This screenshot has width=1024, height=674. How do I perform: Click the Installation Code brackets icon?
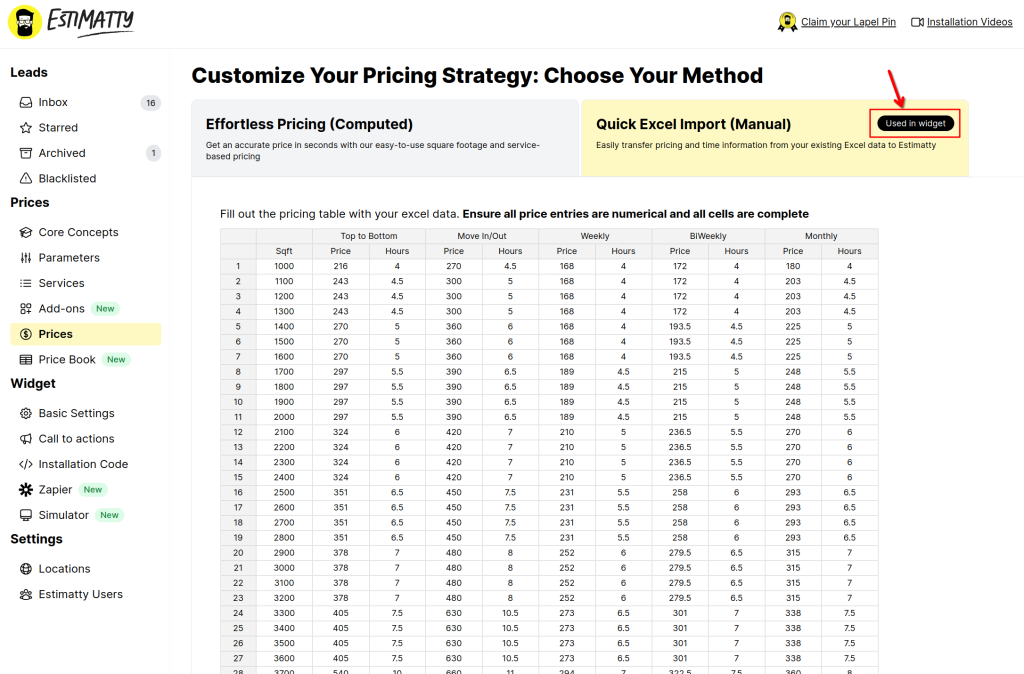(25, 464)
